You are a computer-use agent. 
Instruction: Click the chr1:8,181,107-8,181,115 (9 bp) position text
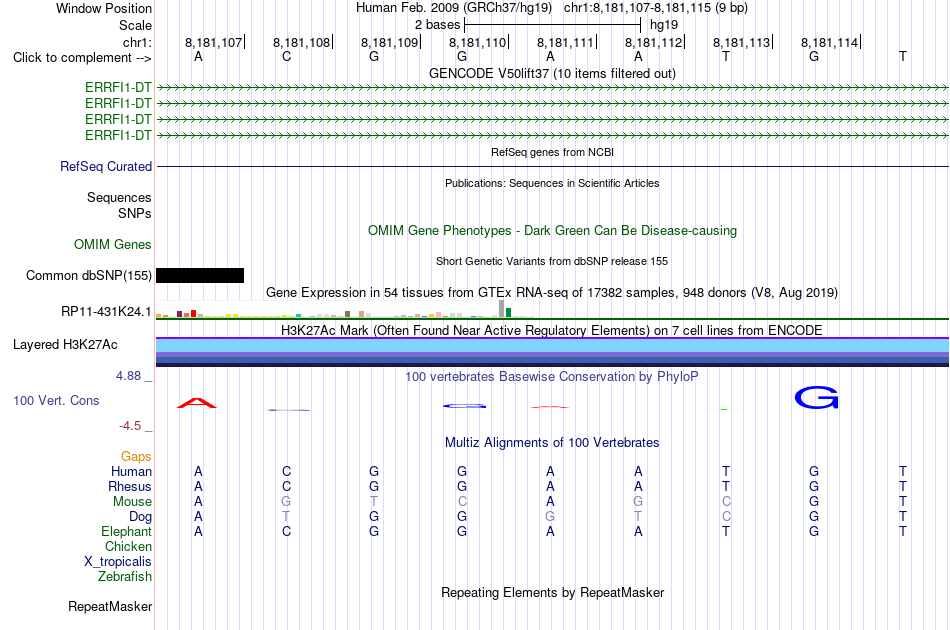[x=656, y=8]
